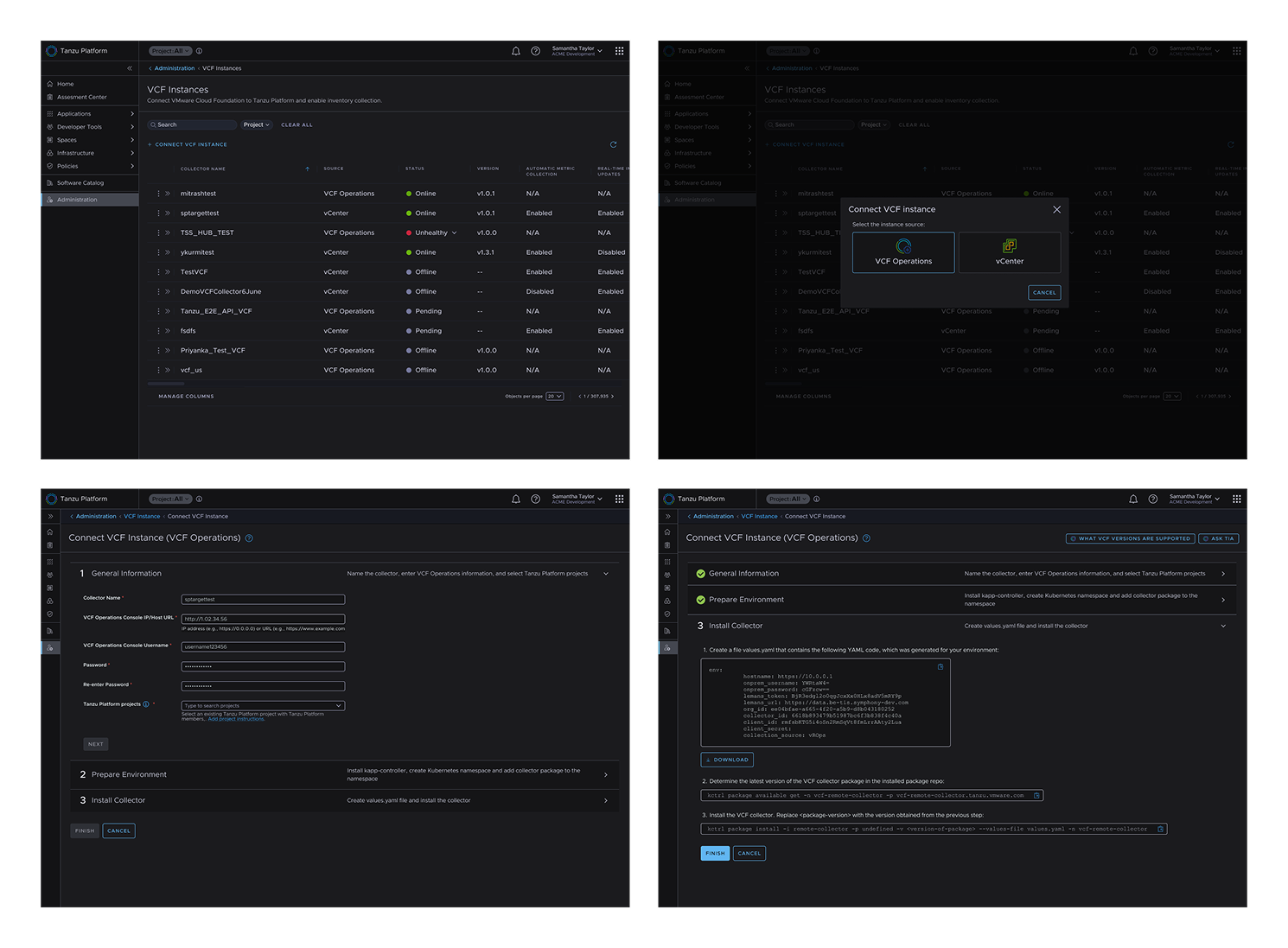Expand the ykurmitest row details
The width and height of the screenshot is (1288, 948).
click(x=168, y=252)
